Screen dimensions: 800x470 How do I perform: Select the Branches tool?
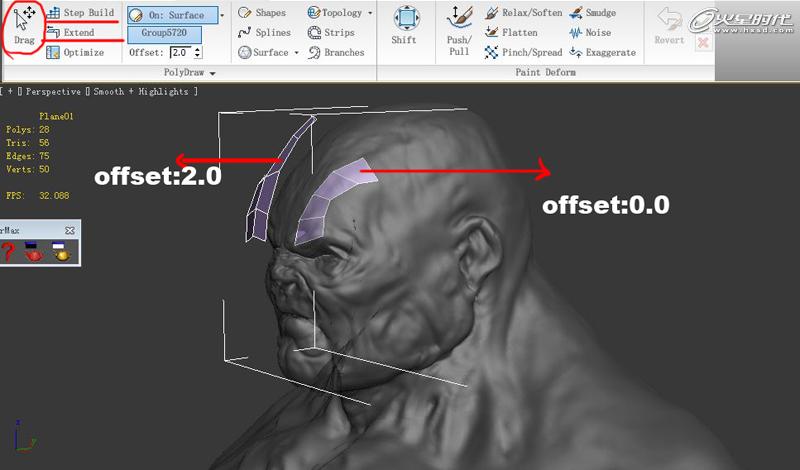(x=336, y=52)
